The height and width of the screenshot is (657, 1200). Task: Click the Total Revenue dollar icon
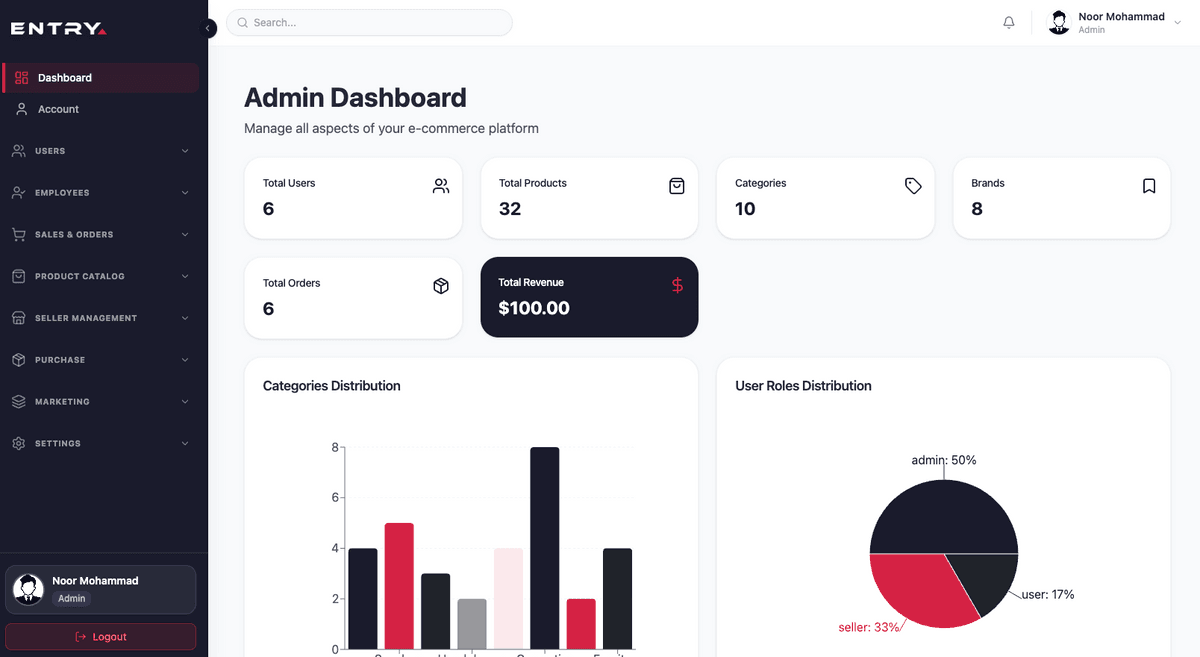tap(677, 286)
